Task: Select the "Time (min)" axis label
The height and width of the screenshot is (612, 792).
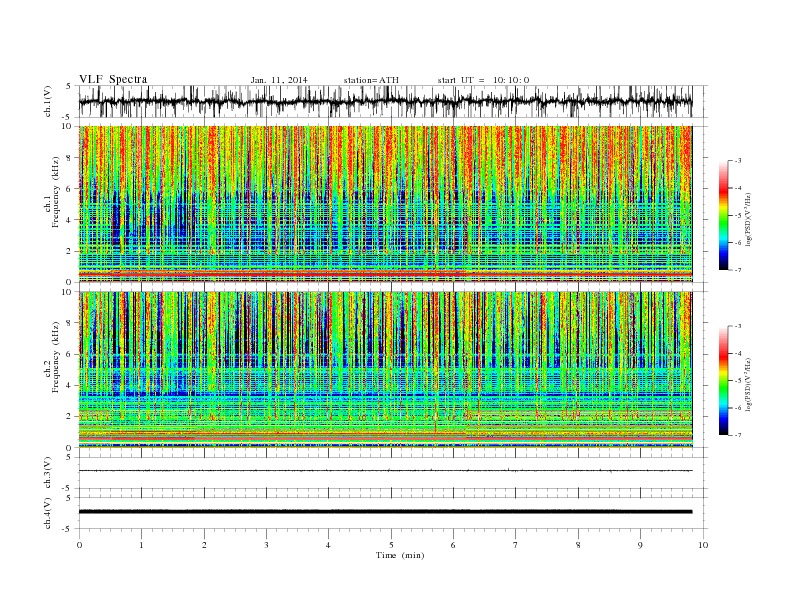Action: tap(400, 555)
